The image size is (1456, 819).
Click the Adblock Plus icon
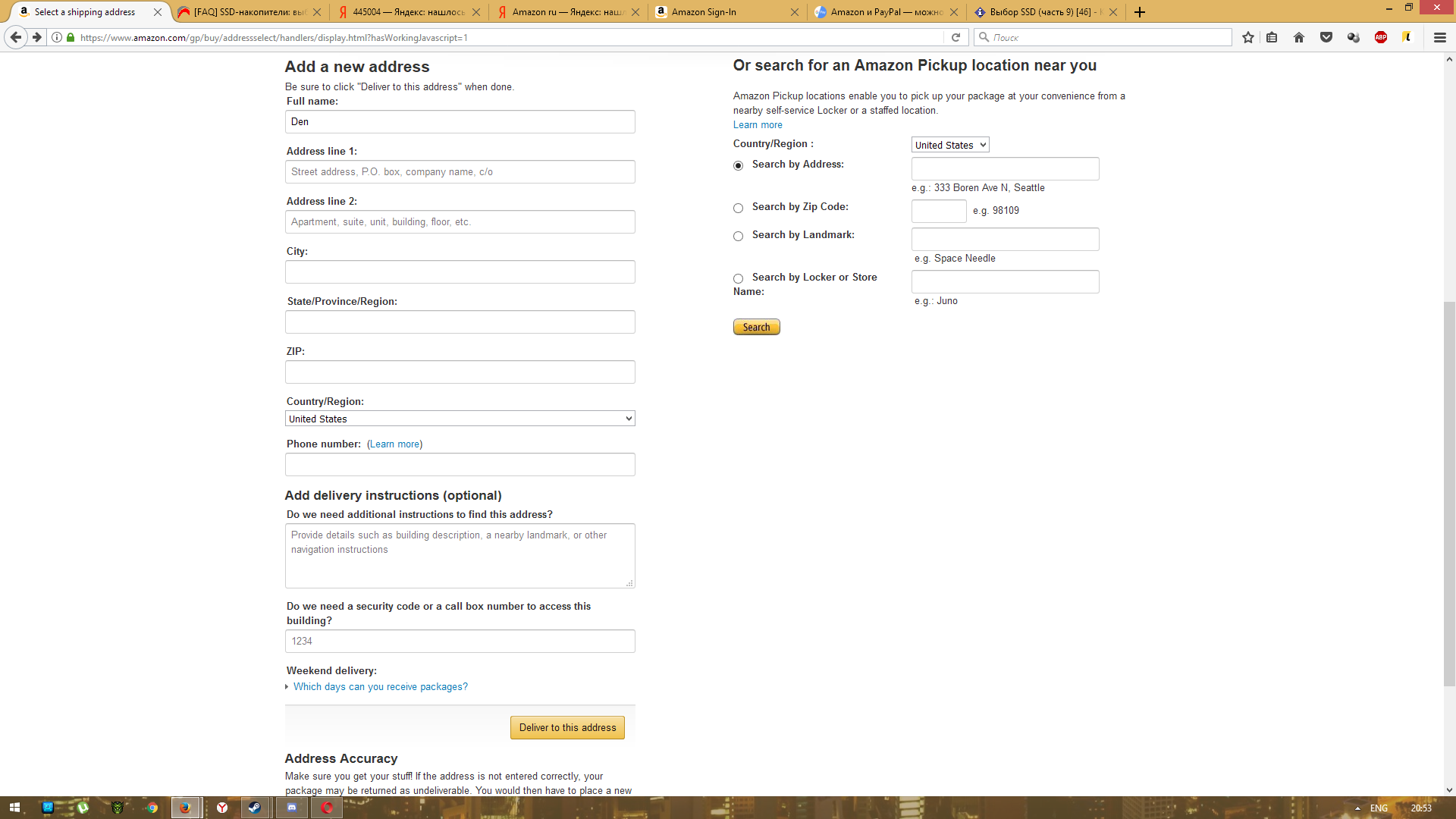tap(1380, 37)
